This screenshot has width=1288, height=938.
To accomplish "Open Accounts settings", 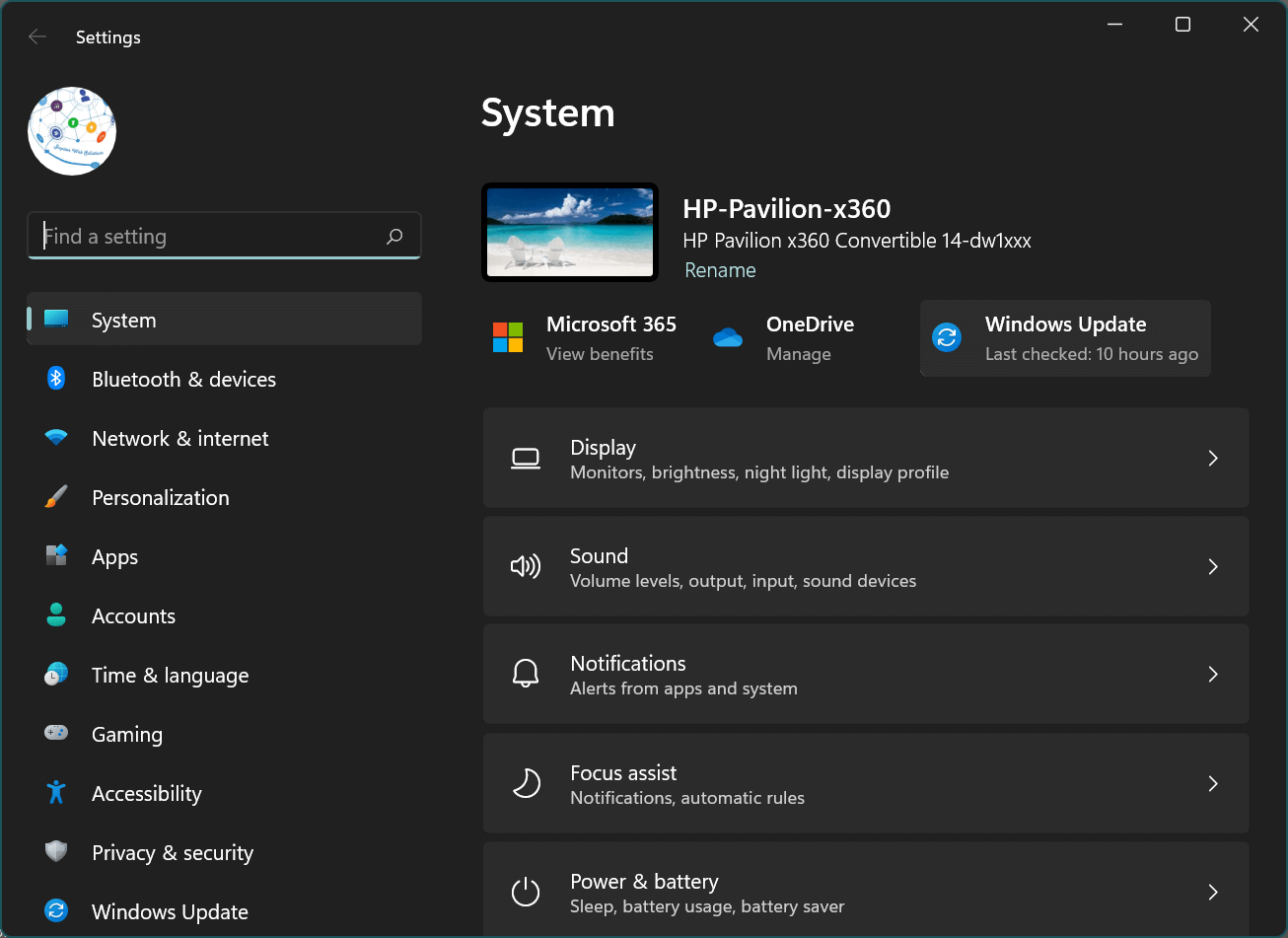I will (x=224, y=615).
